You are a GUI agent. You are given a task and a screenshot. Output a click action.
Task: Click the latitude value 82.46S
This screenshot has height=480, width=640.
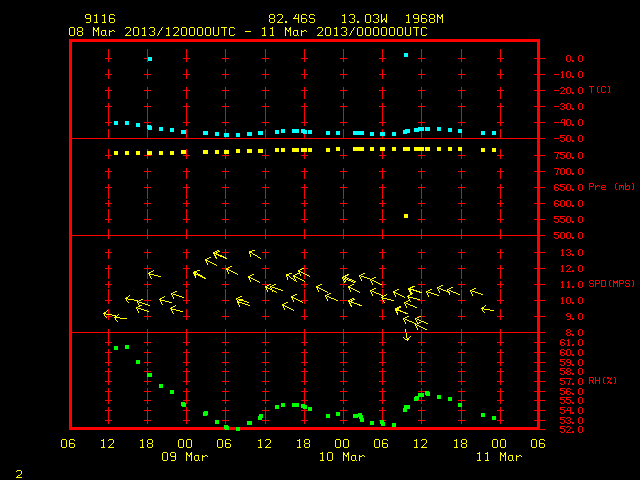click(292, 19)
